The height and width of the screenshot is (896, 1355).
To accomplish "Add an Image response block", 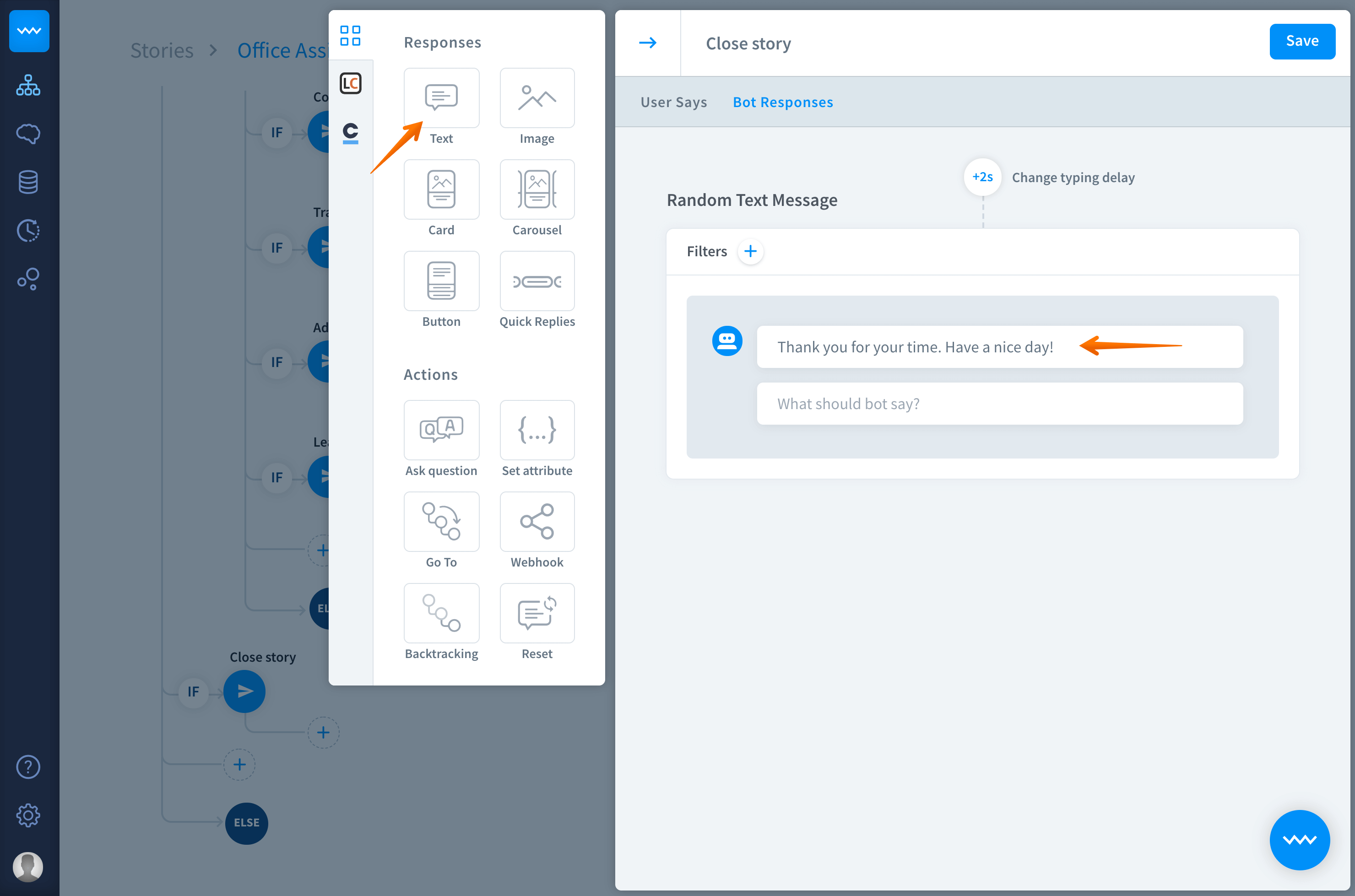I will point(537,98).
